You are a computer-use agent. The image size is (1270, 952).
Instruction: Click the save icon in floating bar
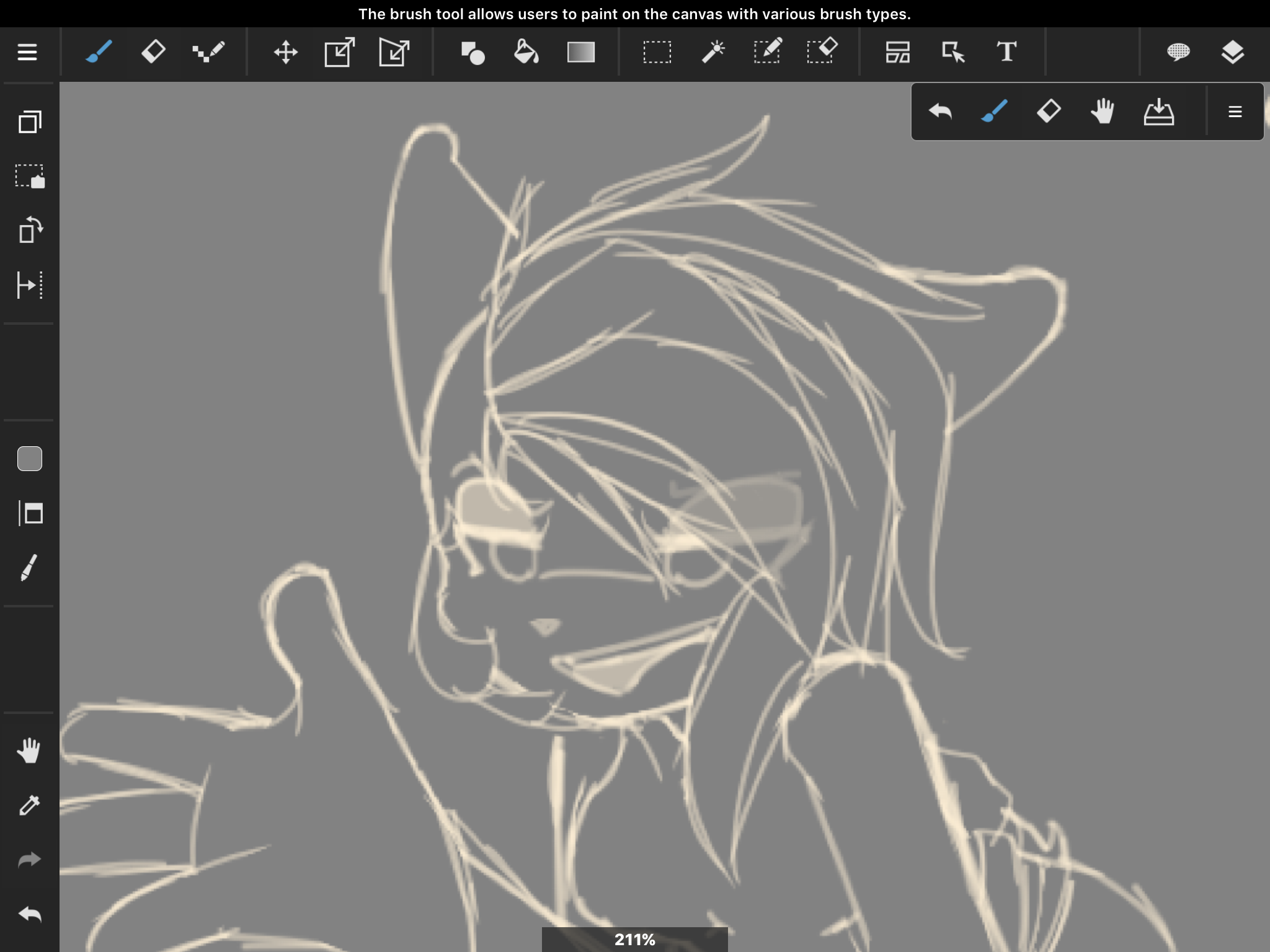(1158, 112)
